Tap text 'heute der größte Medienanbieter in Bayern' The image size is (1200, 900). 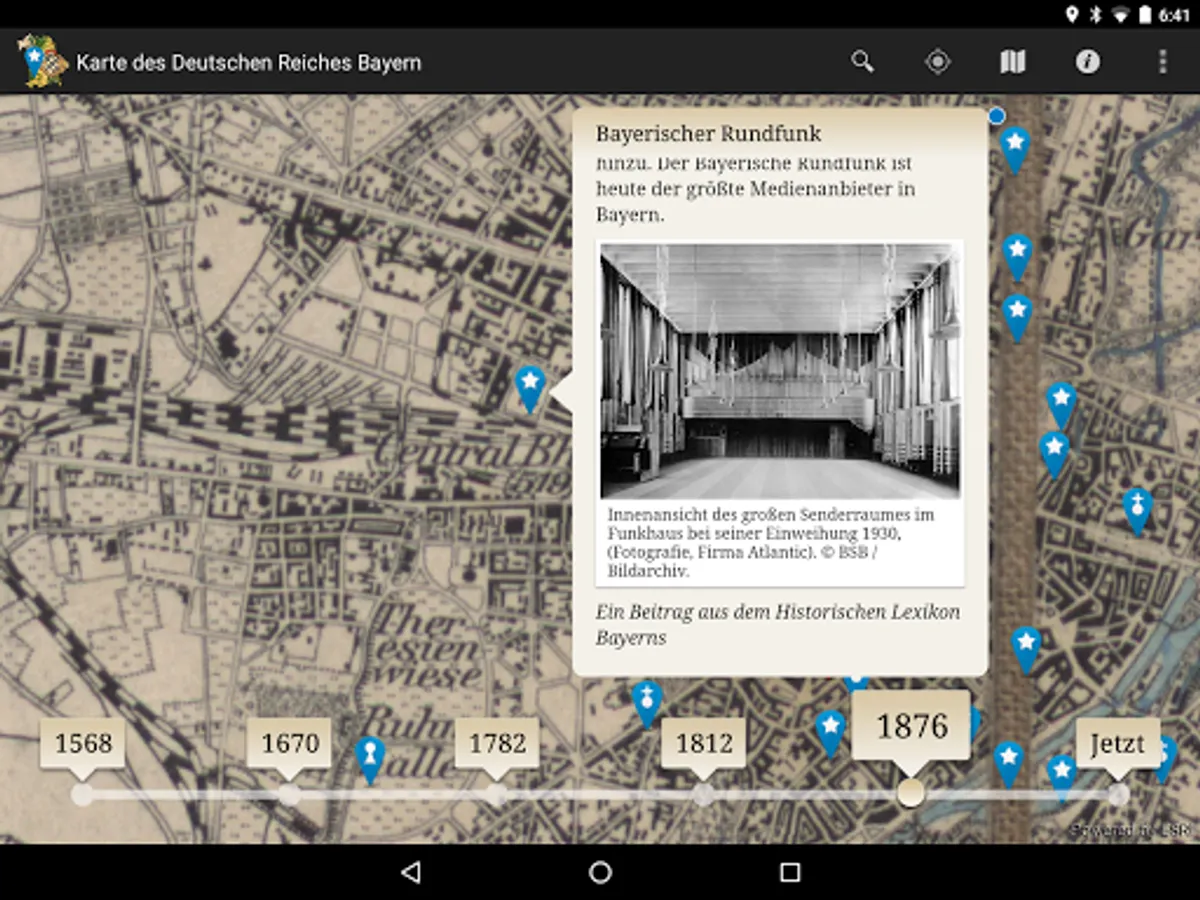pyautogui.click(x=756, y=201)
